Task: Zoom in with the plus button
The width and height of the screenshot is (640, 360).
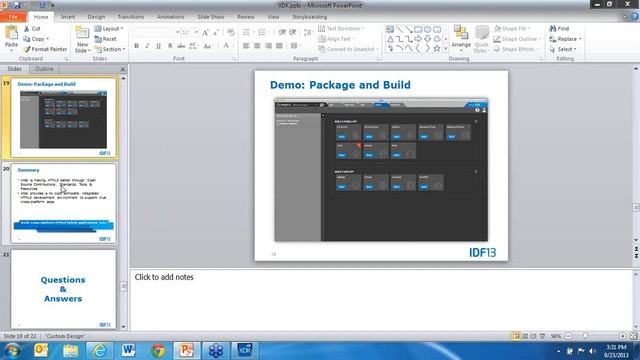Action: (x=622, y=336)
